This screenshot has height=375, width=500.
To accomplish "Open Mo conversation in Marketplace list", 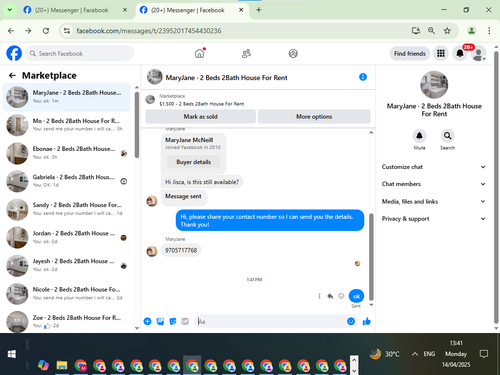I will [x=67, y=125].
